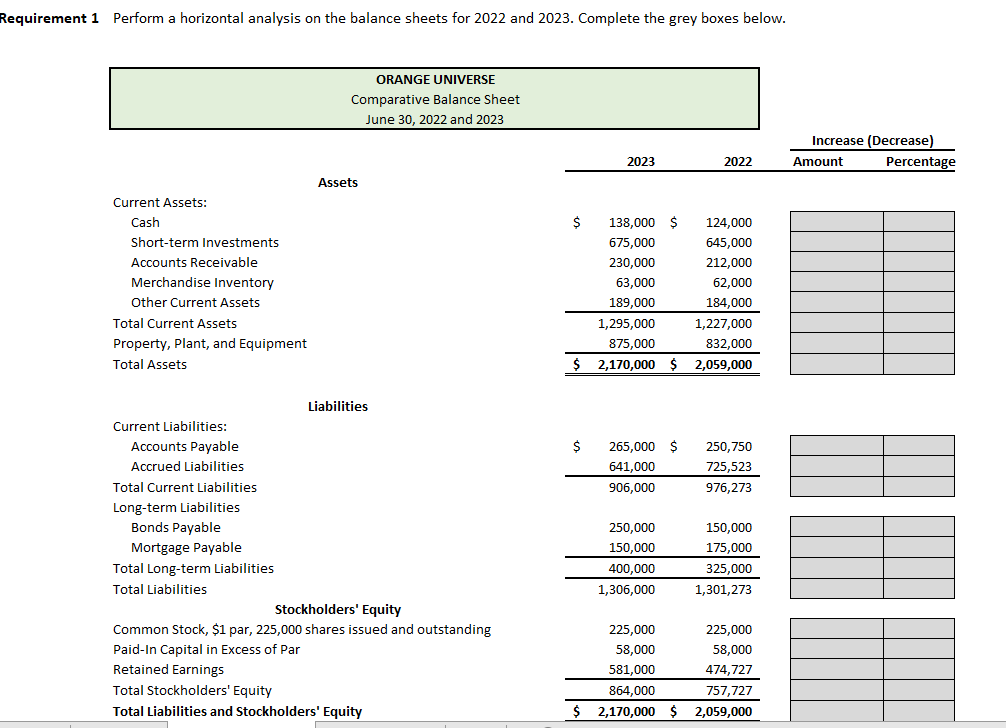
Task: Select the 2023 column heading
Action: [641, 161]
